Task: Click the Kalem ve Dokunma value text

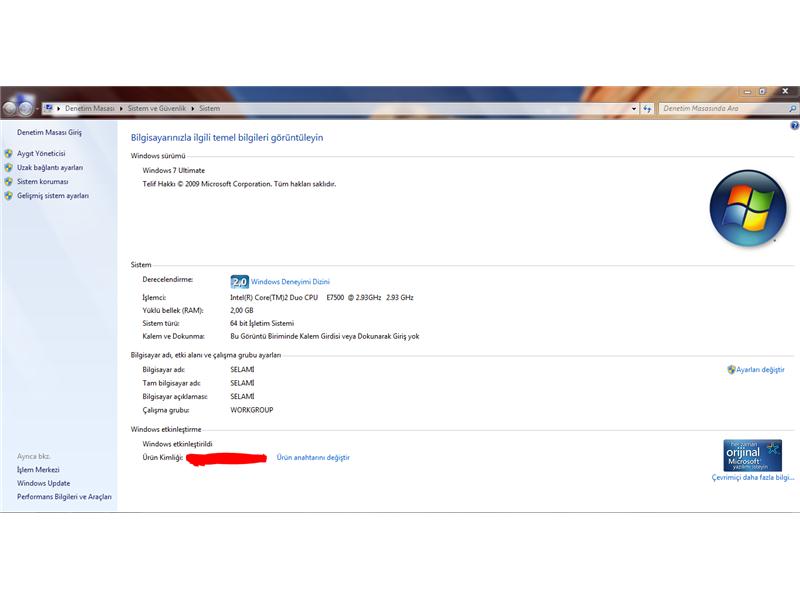Action: (x=324, y=336)
